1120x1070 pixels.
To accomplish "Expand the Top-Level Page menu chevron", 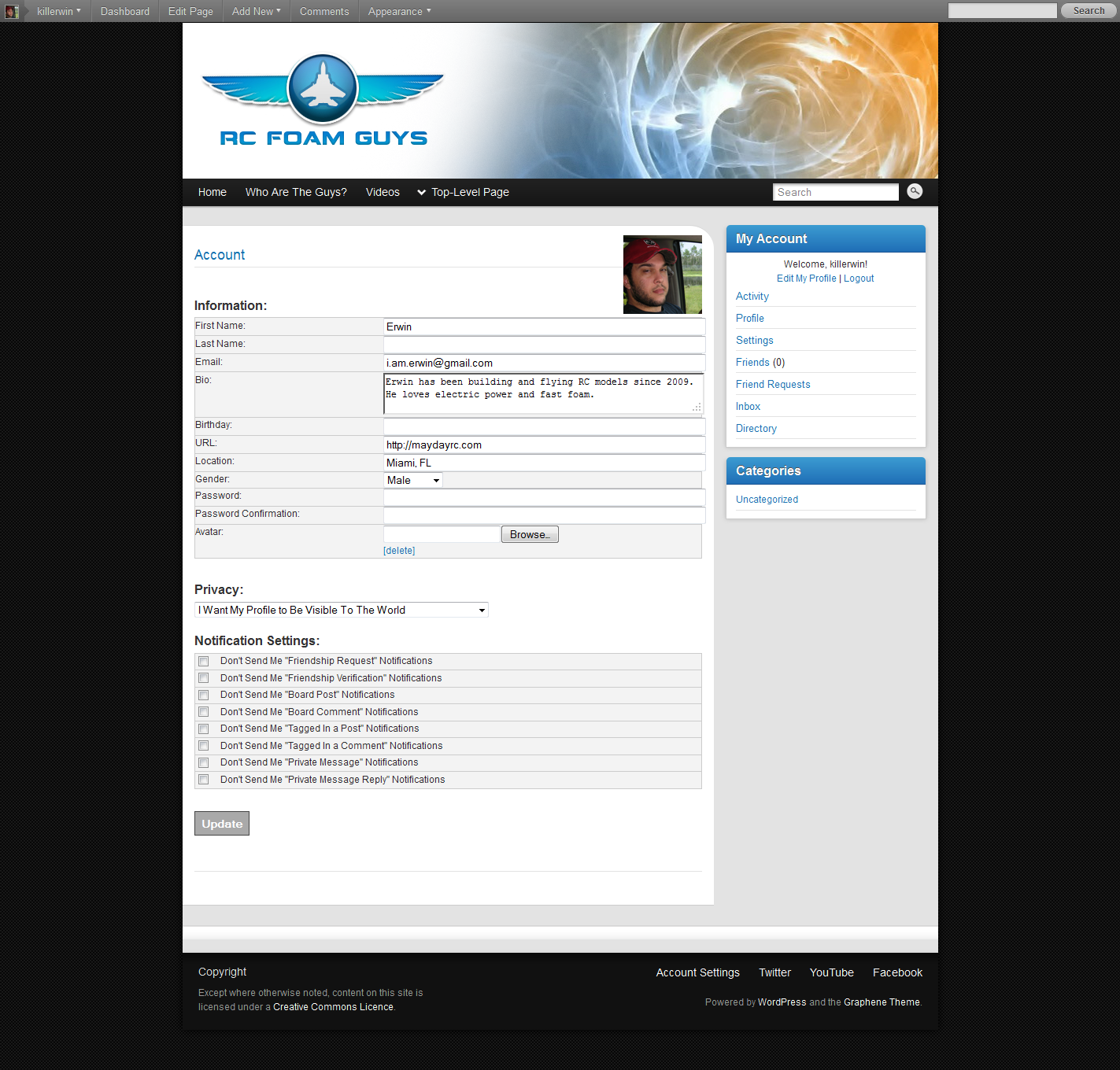I will click(421, 193).
